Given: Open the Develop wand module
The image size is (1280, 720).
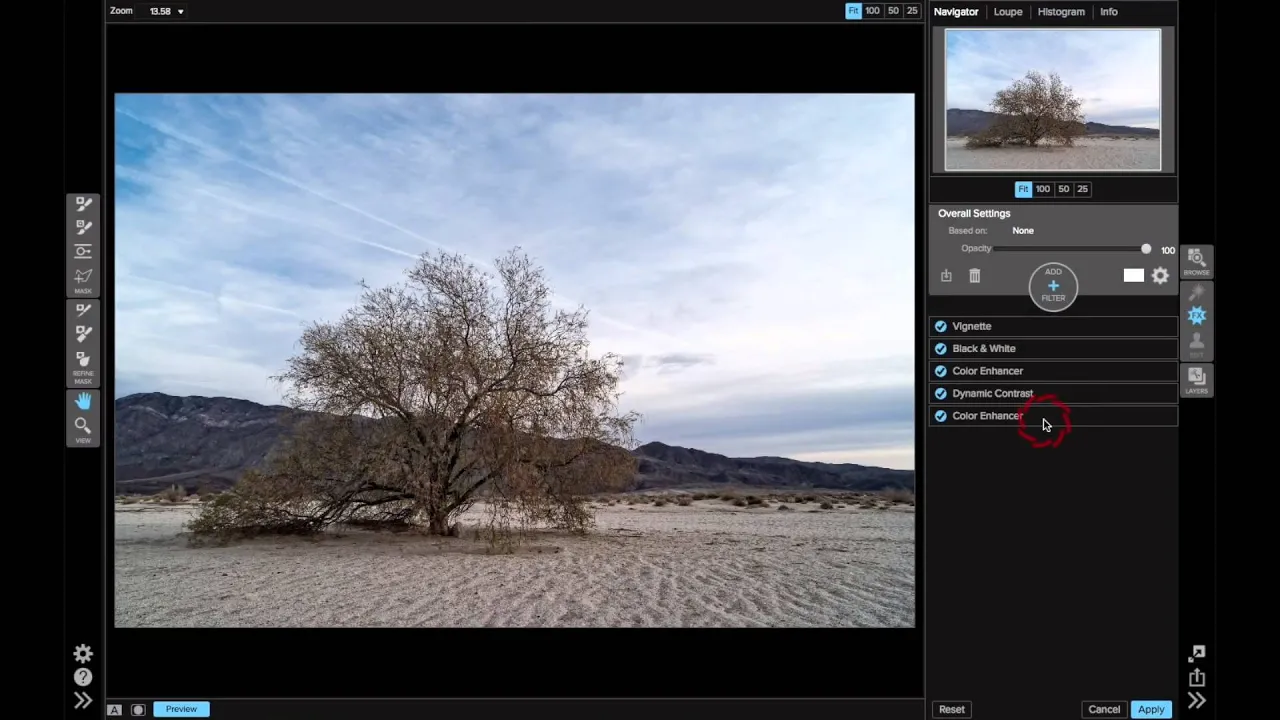Looking at the screenshot, I should click(1196, 293).
